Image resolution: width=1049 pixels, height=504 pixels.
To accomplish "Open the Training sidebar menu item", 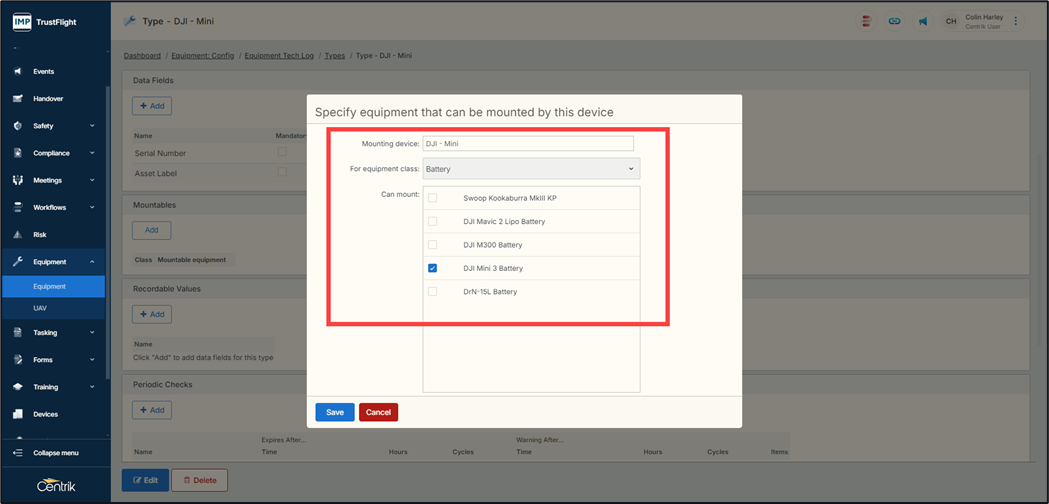I will [x=46, y=387].
